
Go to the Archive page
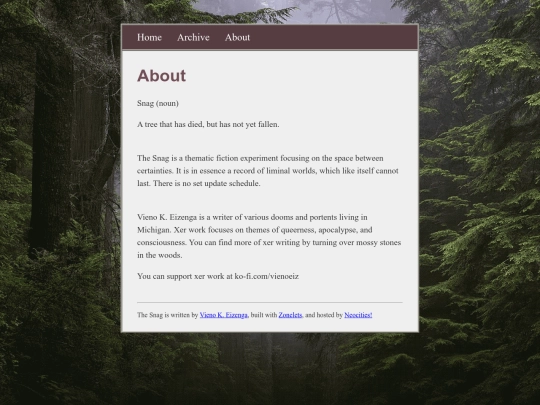[193, 37]
